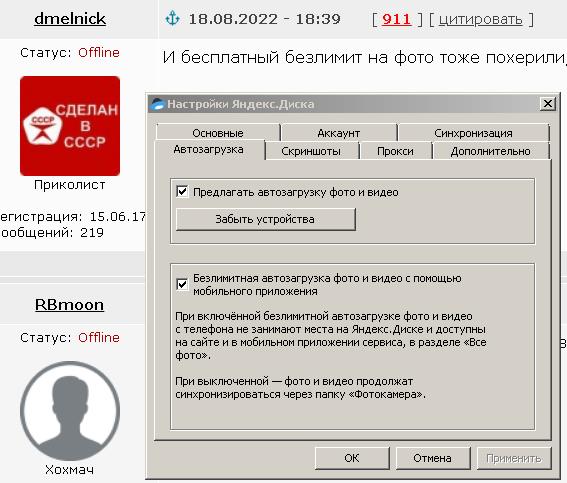Switch to the Аккаунт tab
The width and height of the screenshot is (567, 483).
click(339, 133)
